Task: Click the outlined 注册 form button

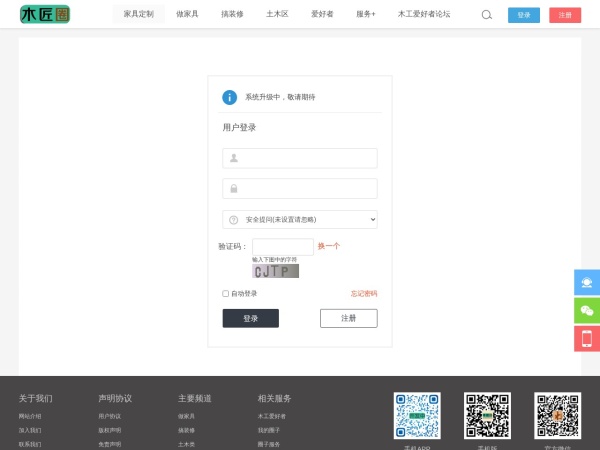Action: [349, 318]
